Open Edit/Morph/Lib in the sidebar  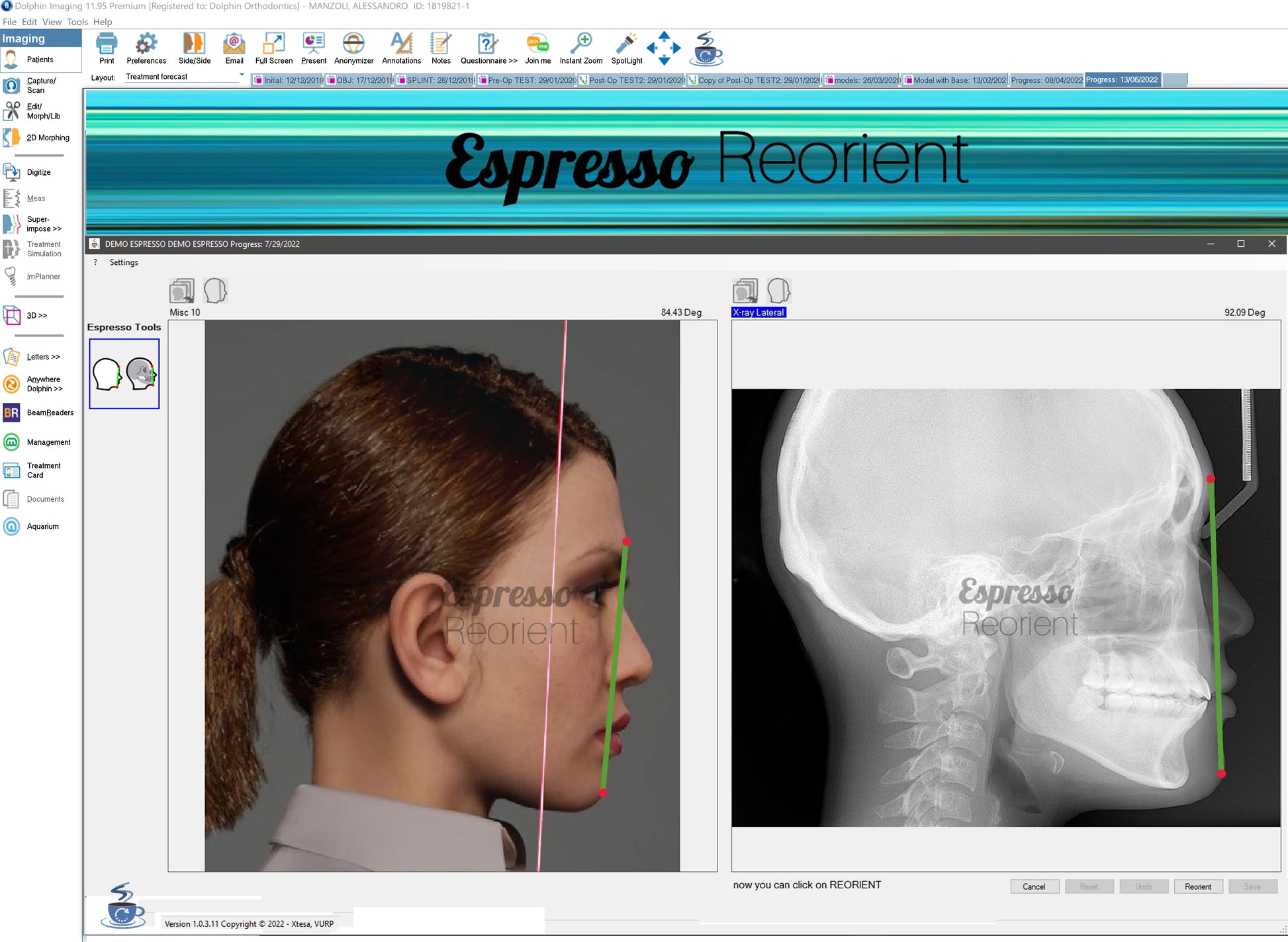40,111
